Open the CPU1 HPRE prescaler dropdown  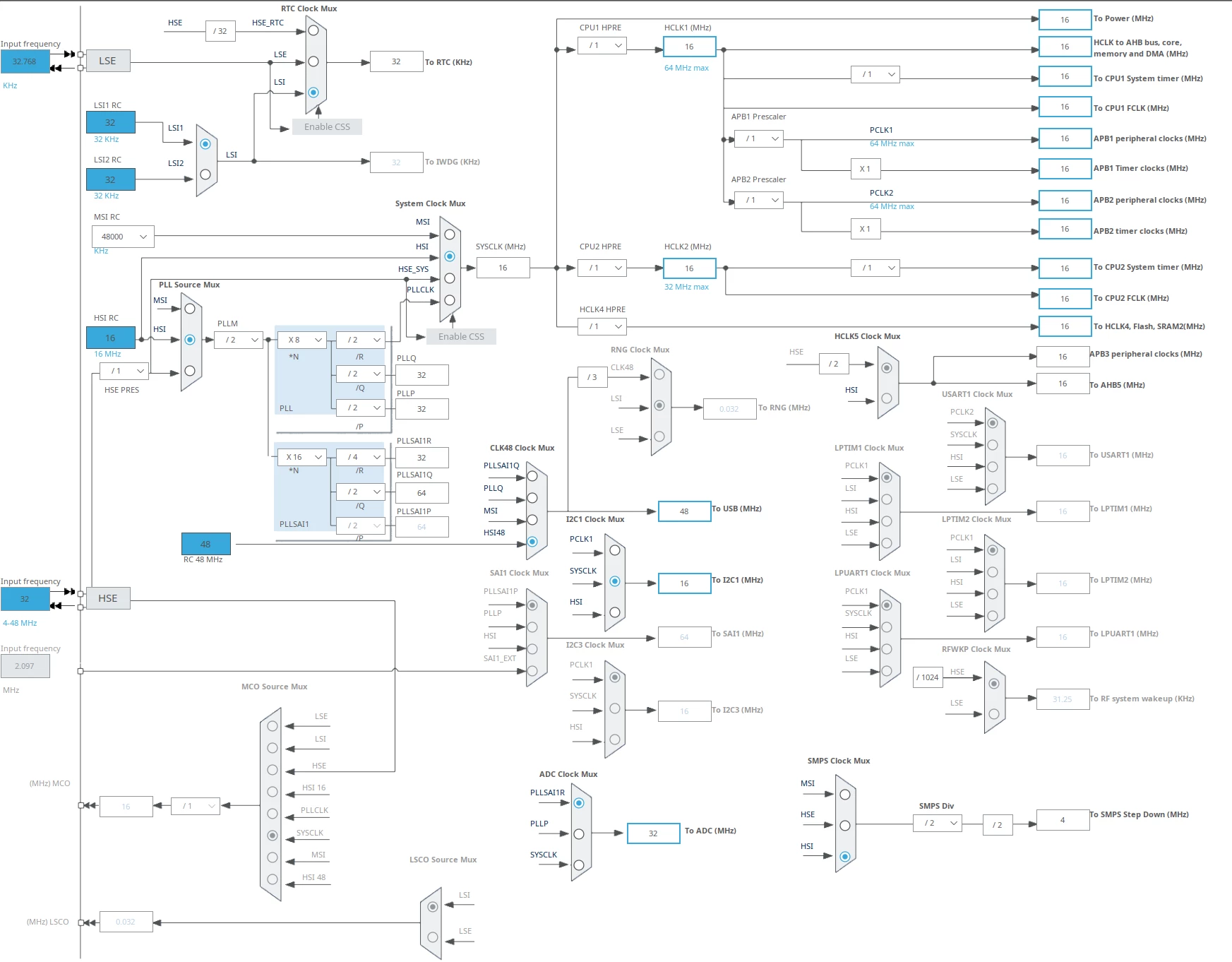pos(602,46)
